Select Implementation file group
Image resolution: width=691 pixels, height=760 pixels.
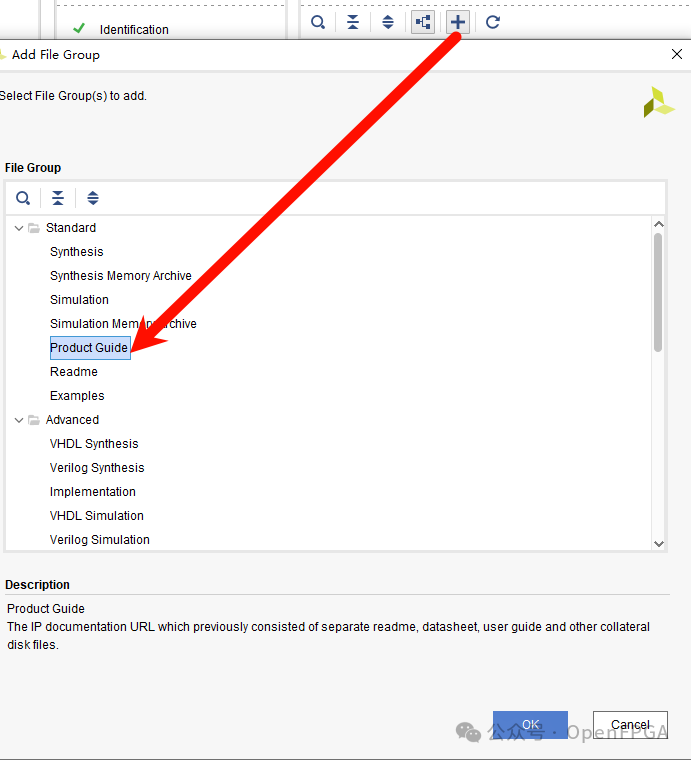click(x=93, y=491)
